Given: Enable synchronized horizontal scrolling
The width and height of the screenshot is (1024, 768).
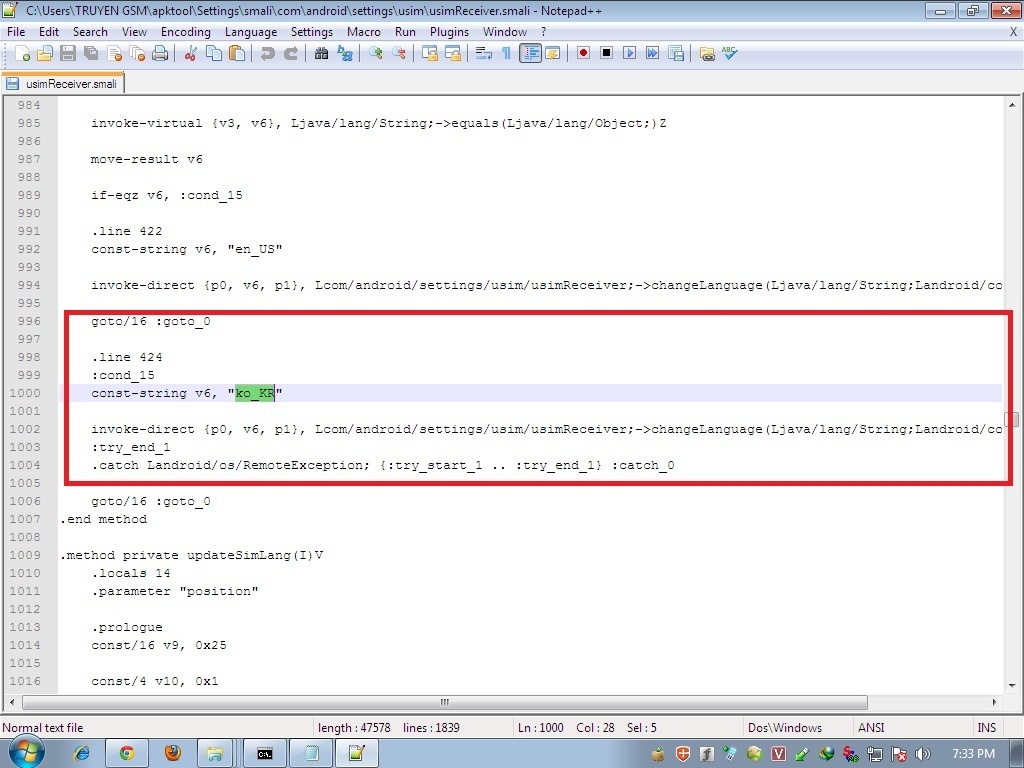Looking at the screenshot, I should pyautogui.click(x=453, y=54).
